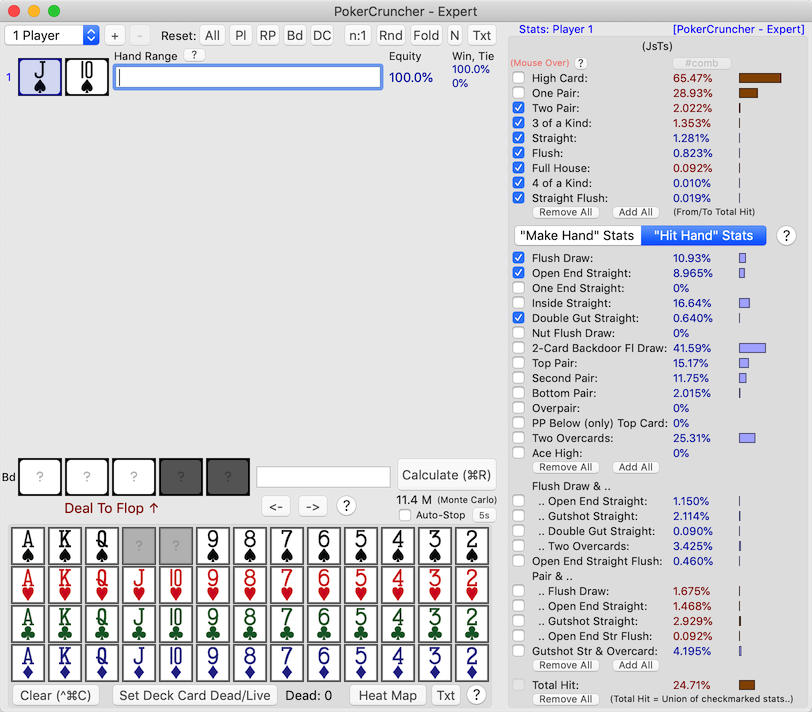812x712 pixels.
Task: Pick the 10 of hearts card
Action: tap(176, 585)
